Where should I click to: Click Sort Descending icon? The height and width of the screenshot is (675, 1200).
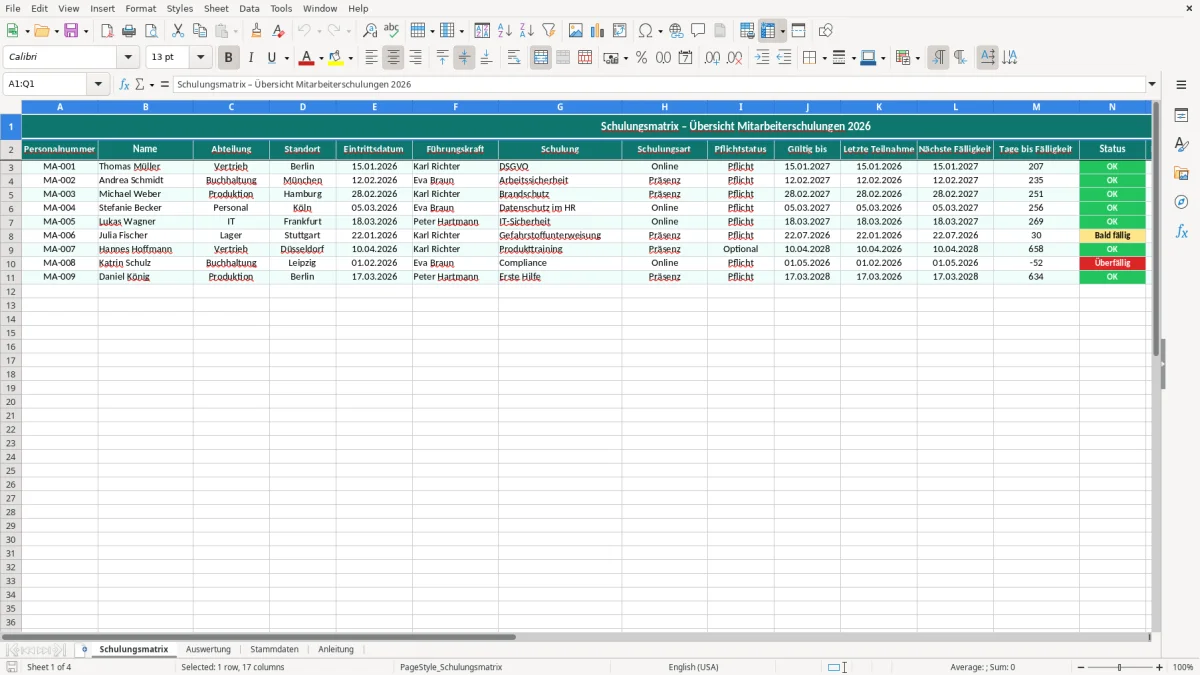[x=527, y=31]
